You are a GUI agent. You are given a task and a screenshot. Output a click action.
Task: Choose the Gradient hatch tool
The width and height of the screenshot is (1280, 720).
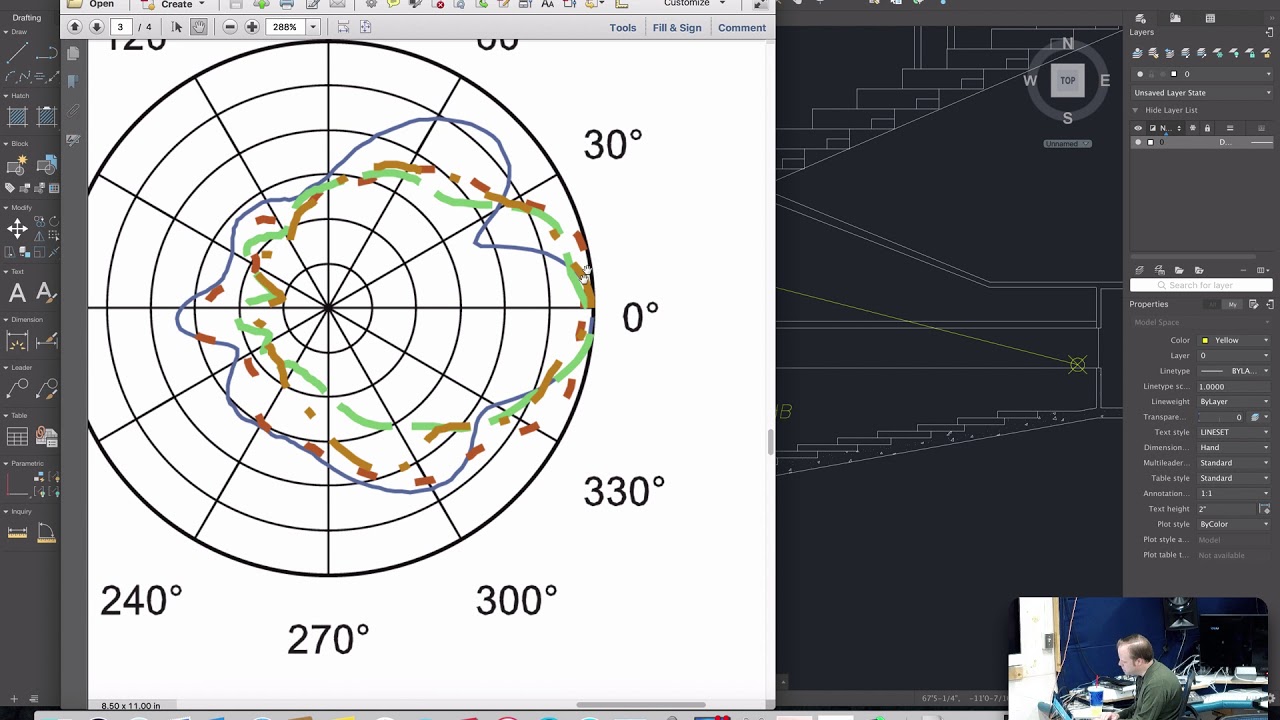(46, 116)
